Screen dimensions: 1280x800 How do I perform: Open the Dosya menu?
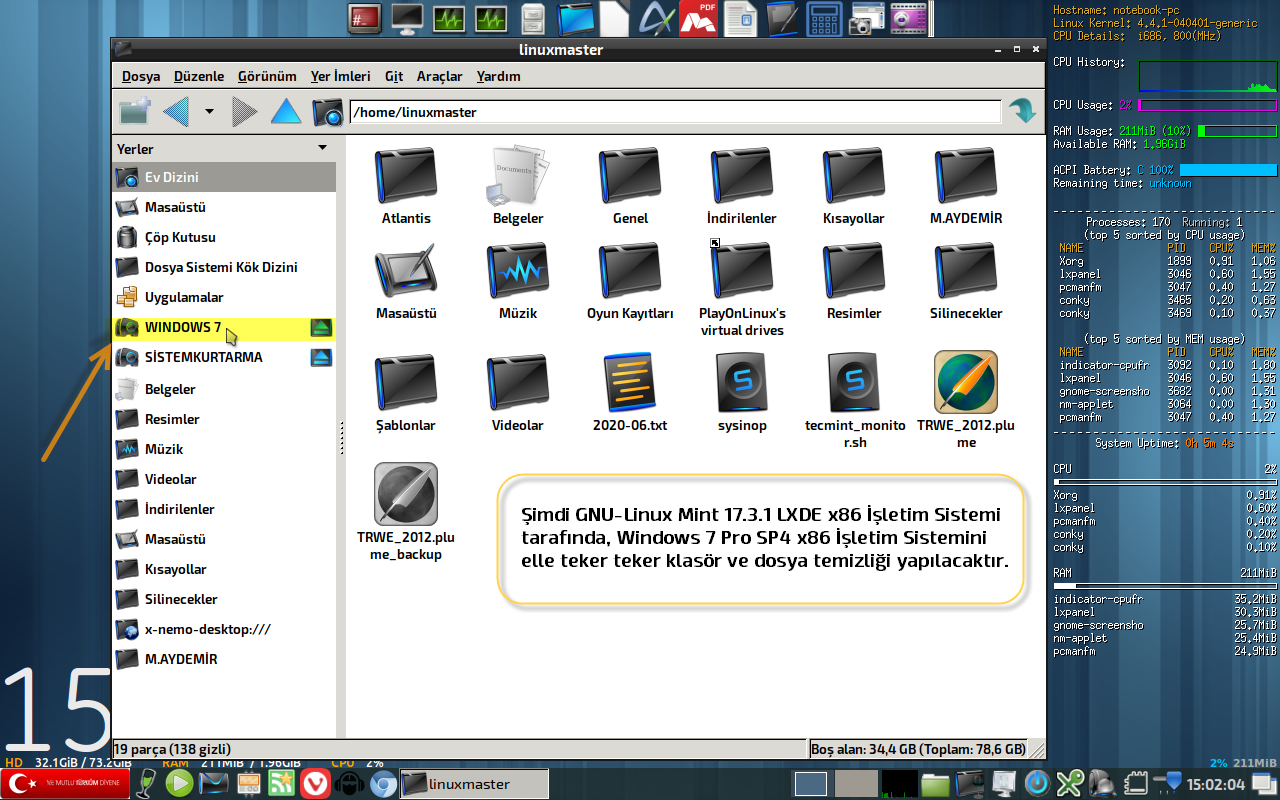[141, 76]
